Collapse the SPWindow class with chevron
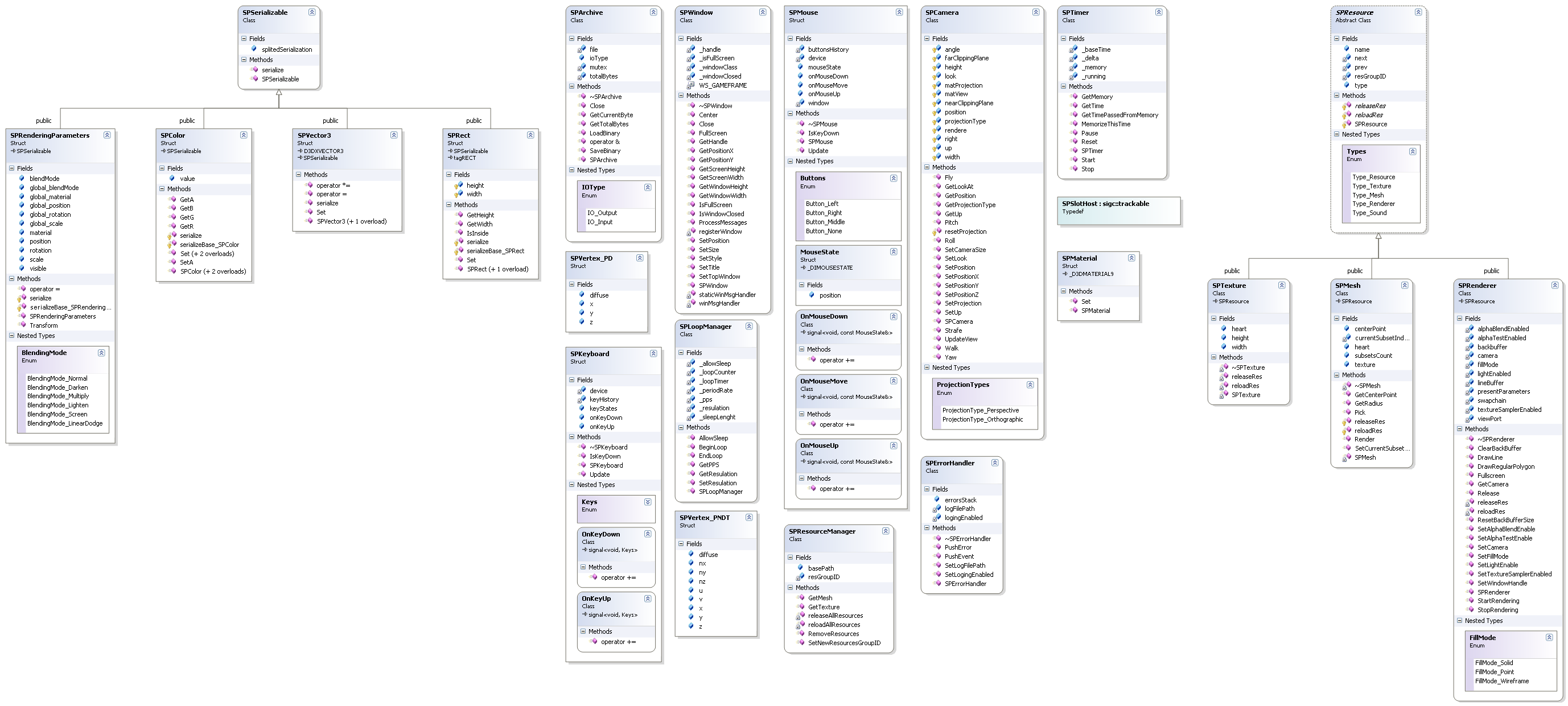Viewport: 1568px width, 706px height. (x=762, y=12)
